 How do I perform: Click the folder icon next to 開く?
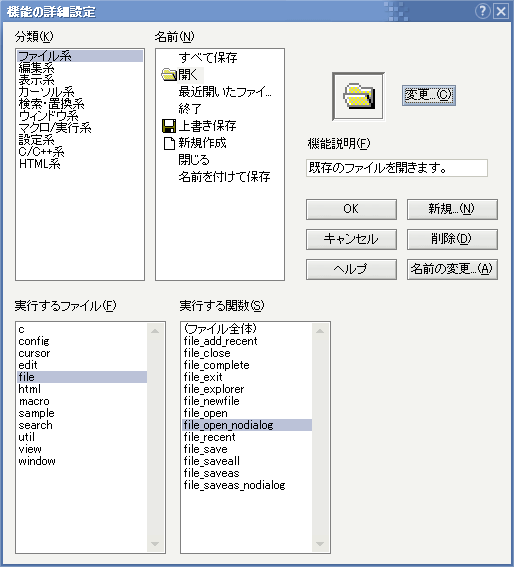coord(169,75)
